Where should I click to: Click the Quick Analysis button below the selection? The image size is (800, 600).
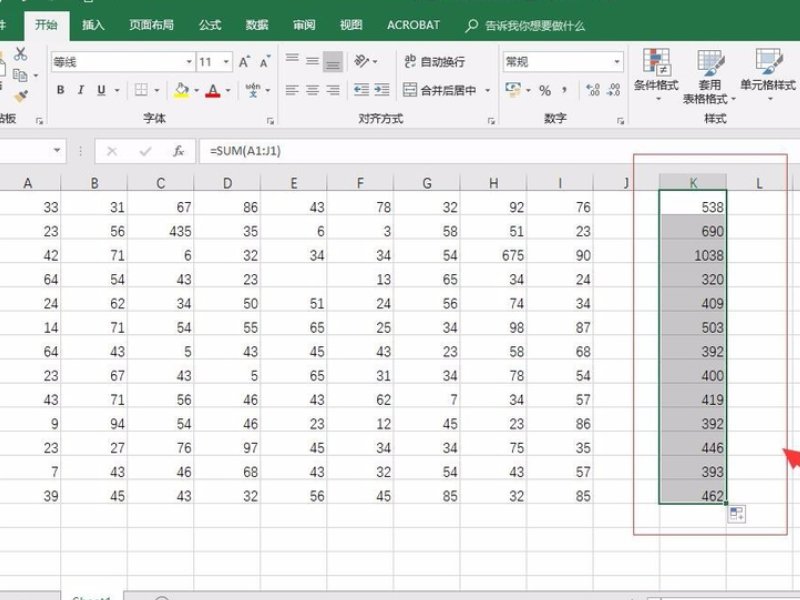pos(737,513)
